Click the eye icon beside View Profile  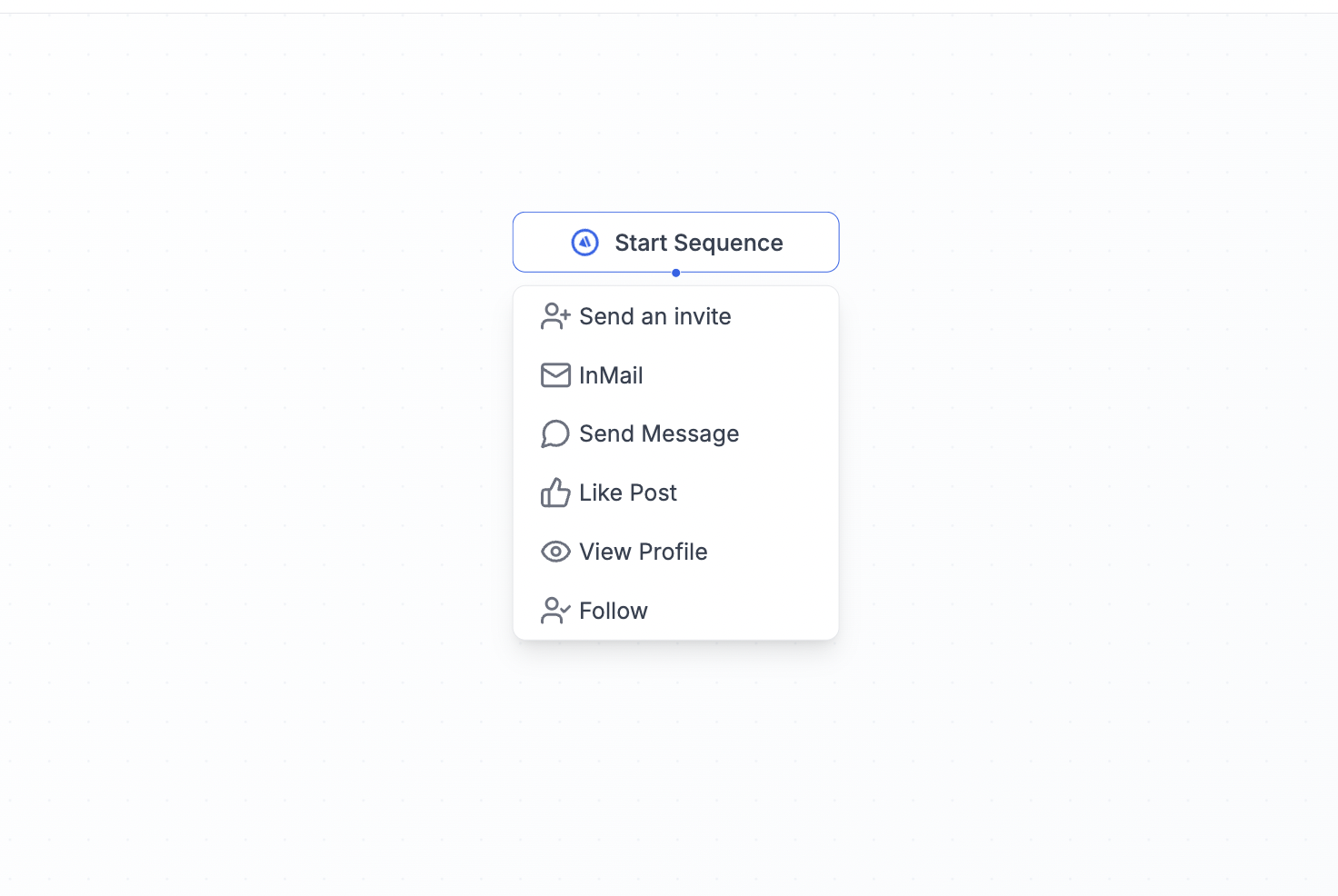pyautogui.click(x=554, y=552)
